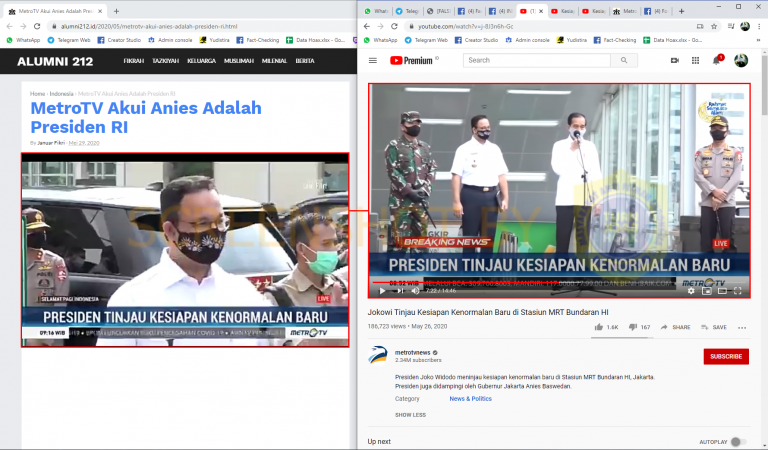The width and height of the screenshot is (768, 450).
Task: Click the article headline MetroTV Akui Anies
Action: point(146,117)
